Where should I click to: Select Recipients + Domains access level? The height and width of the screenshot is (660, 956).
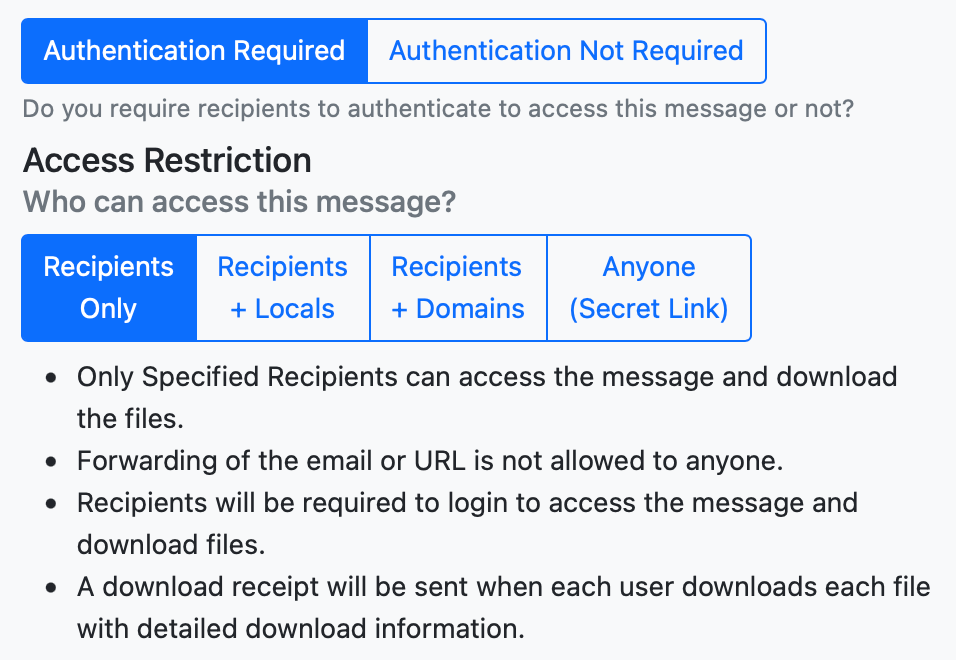click(x=457, y=288)
